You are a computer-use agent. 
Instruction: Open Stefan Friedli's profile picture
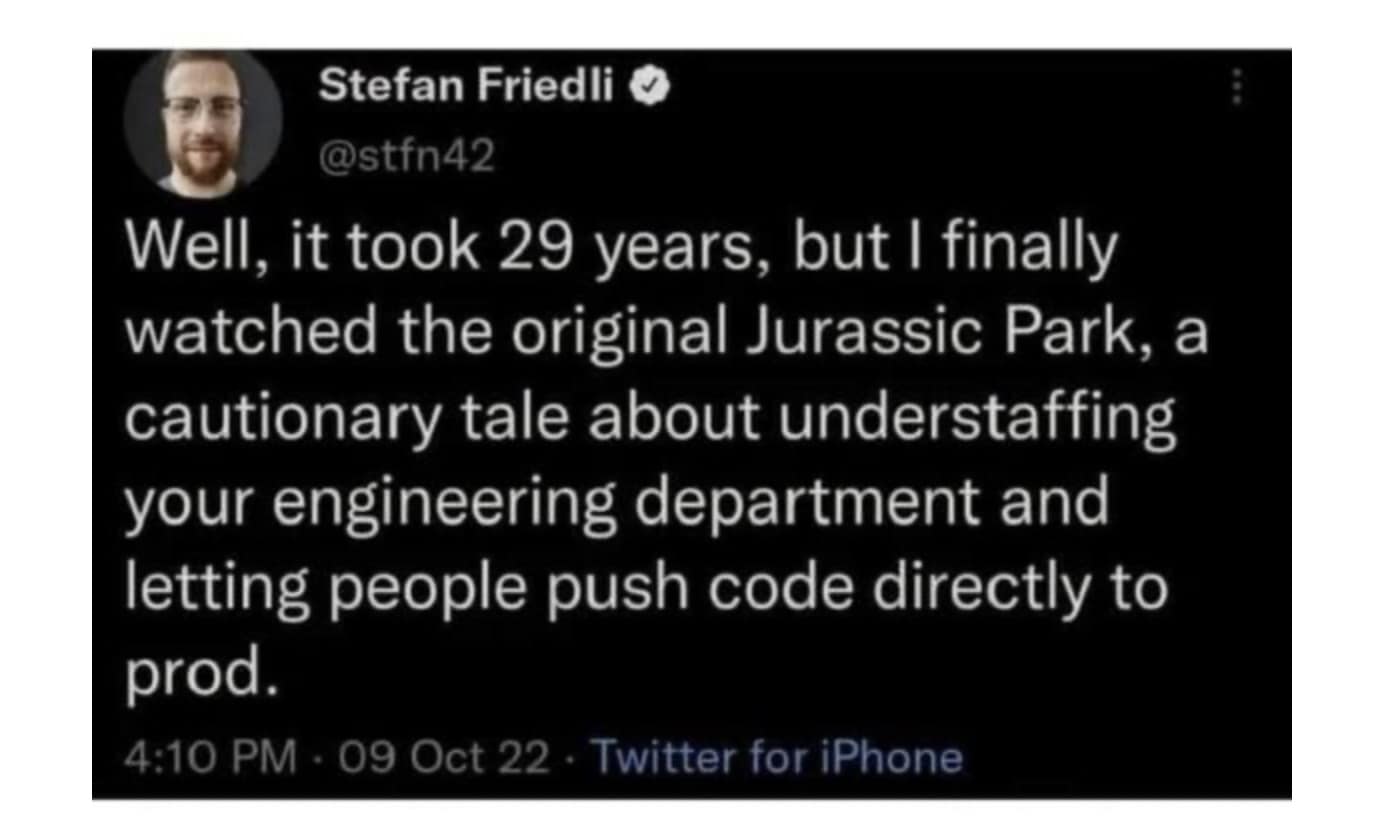203,124
